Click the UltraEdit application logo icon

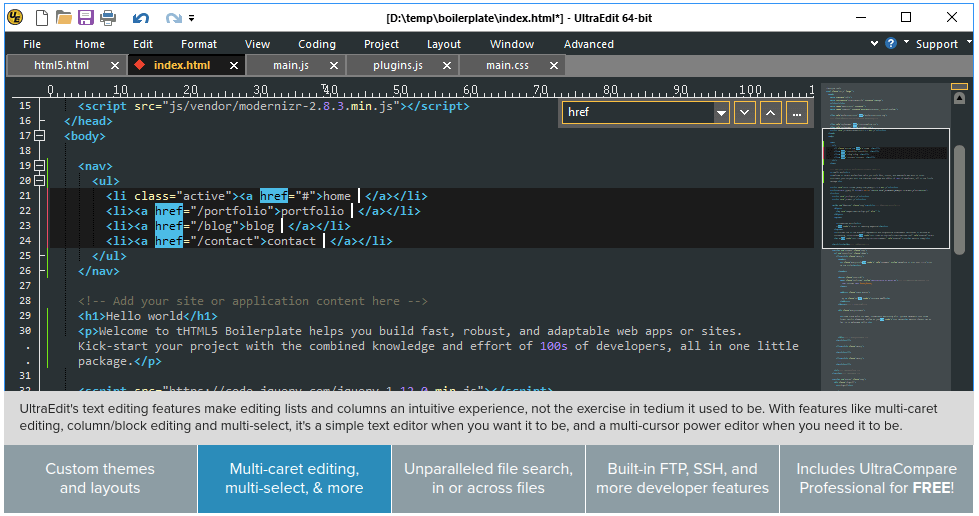pos(15,17)
